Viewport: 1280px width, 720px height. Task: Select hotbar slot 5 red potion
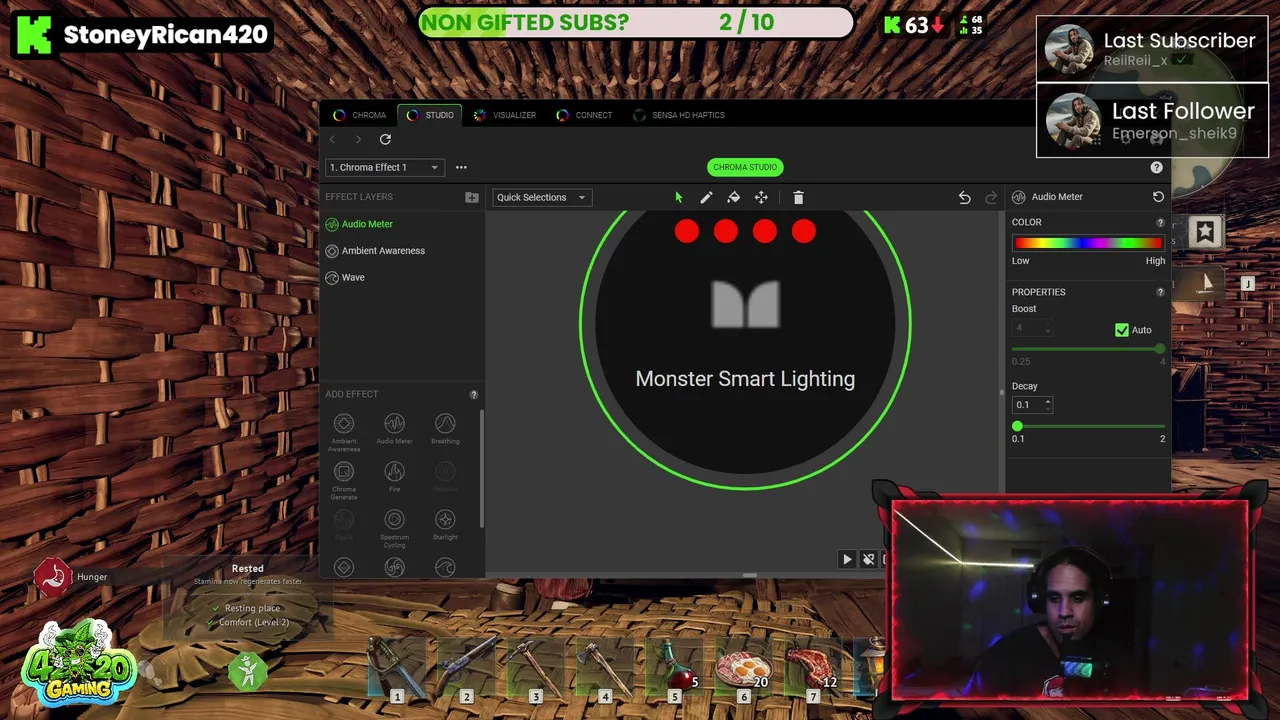click(x=677, y=668)
